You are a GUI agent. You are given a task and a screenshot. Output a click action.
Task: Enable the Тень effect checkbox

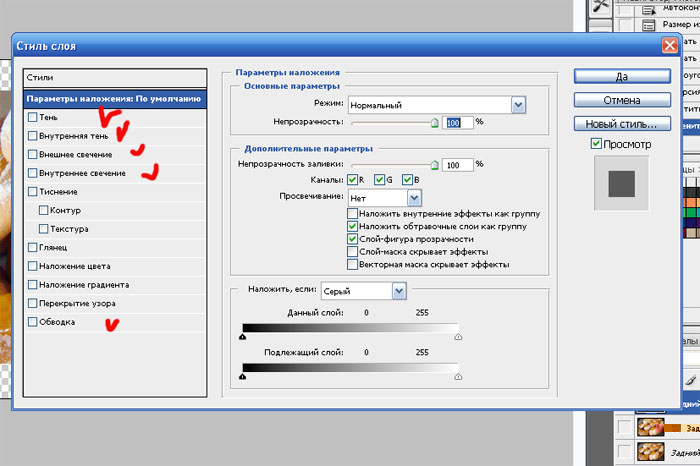pyautogui.click(x=33, y=118)
